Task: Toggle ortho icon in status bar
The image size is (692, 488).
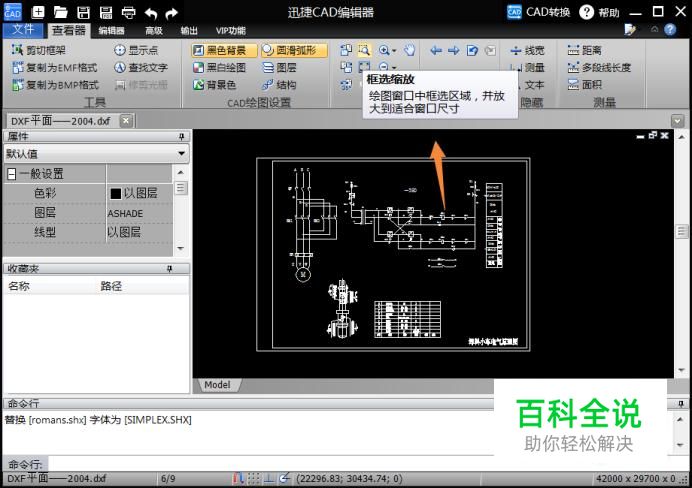Action: pyautogui.click(x=269, y=479)
